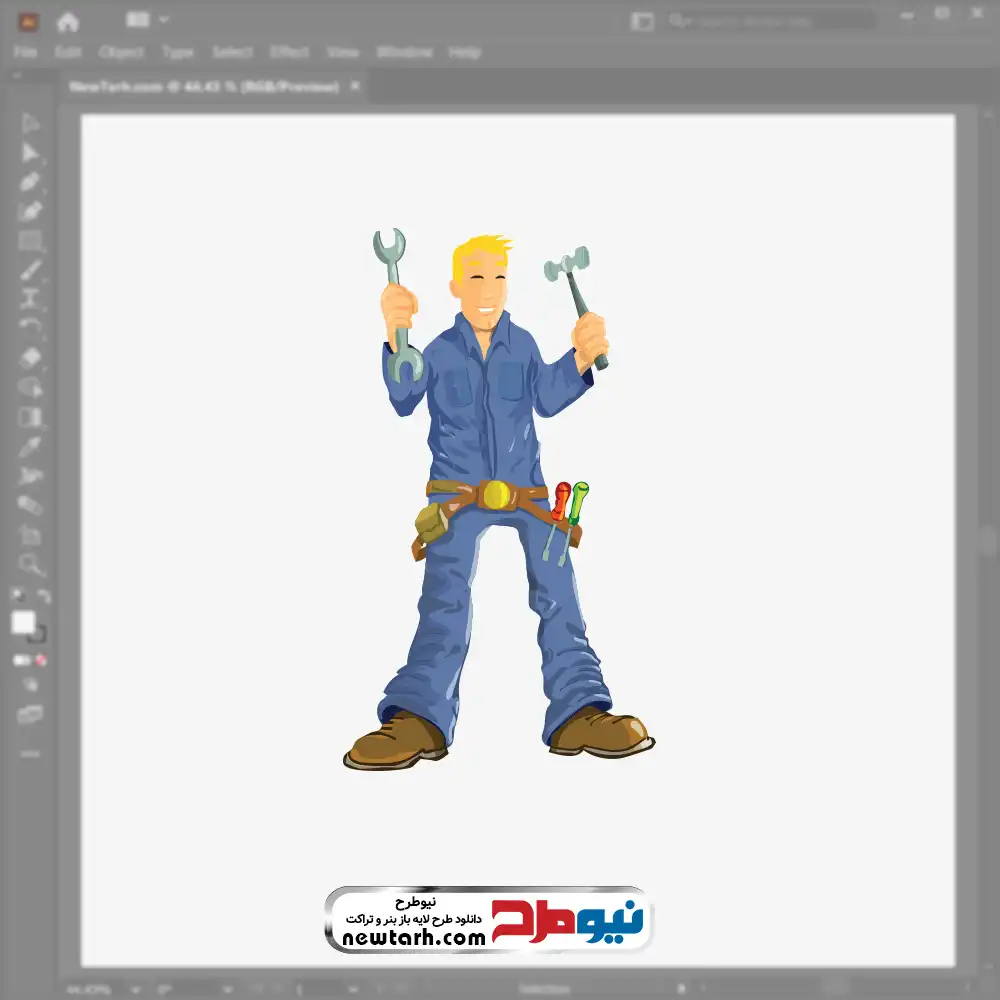The image size is (1000, 1000).
Task: Activate the Eraser tool
Action: pyautogui.click(x=30, y=358)
